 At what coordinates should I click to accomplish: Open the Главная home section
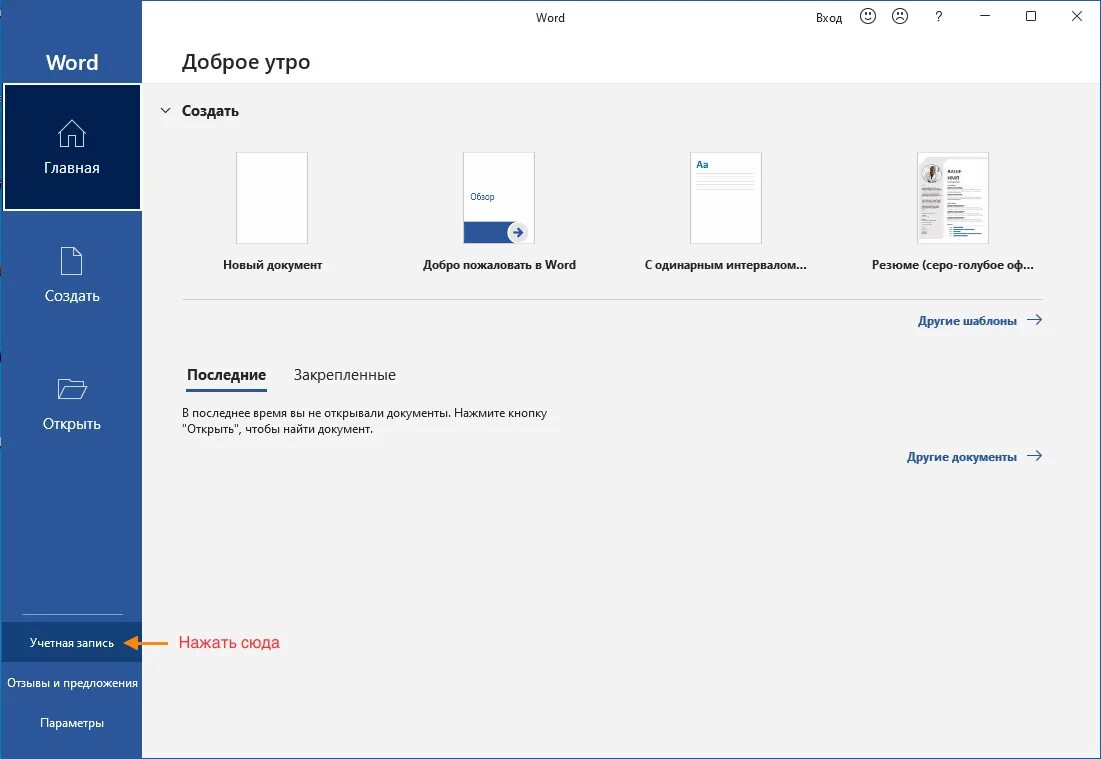click(x=72, y=147)
